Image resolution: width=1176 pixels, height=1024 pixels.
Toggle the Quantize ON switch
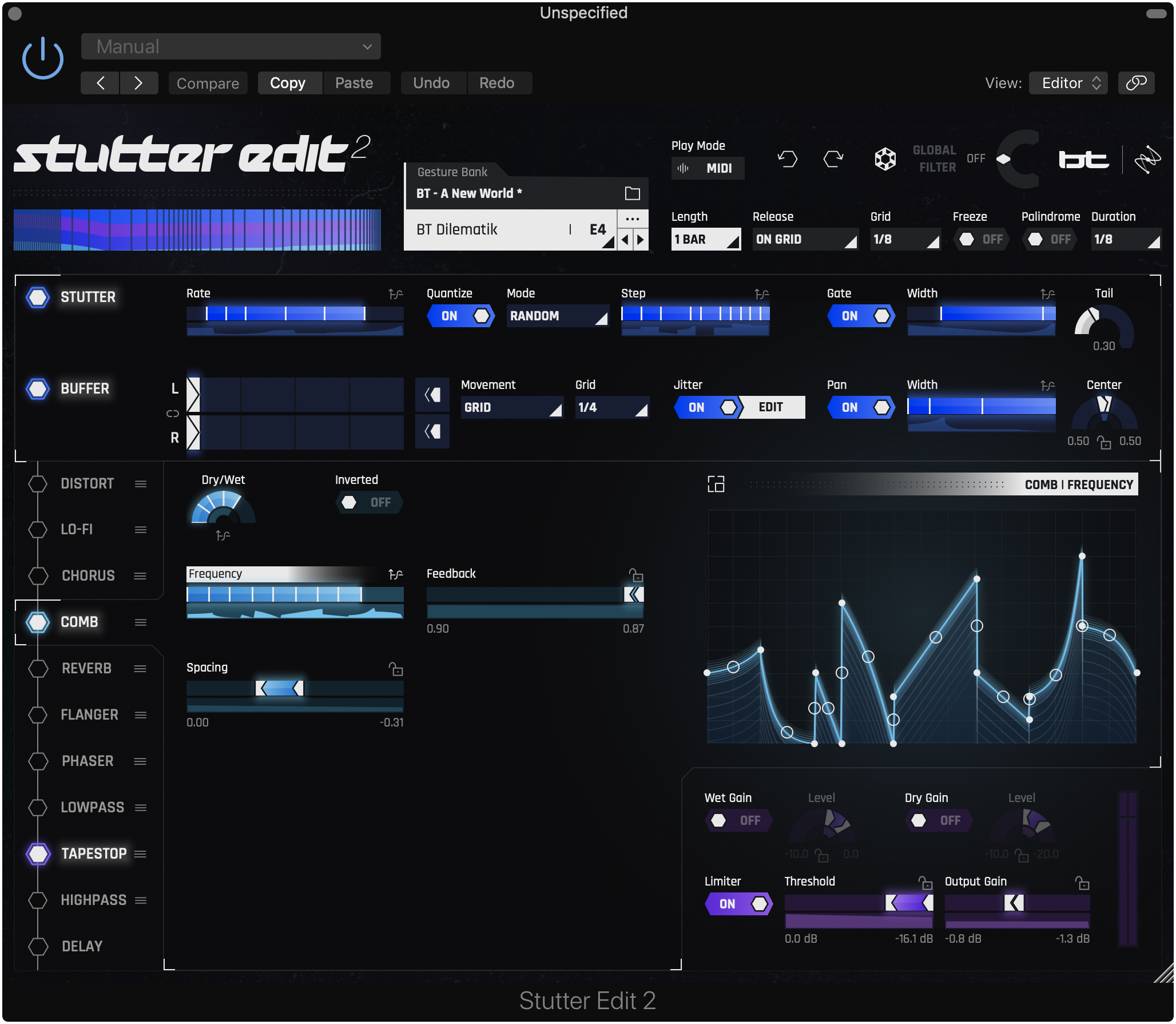coord(460,316)
